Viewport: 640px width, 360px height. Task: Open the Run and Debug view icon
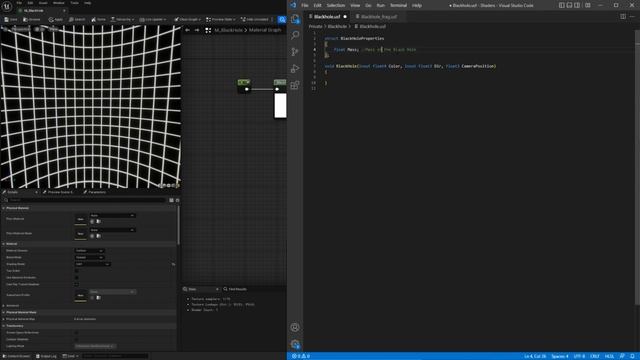point(295,69)
